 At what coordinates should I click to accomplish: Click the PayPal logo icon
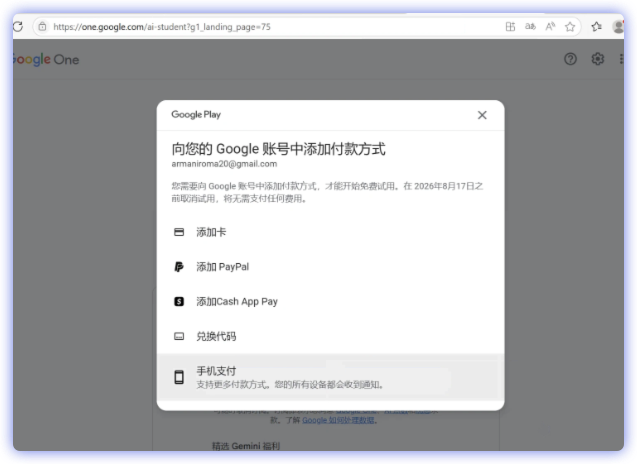click(179, 267)
